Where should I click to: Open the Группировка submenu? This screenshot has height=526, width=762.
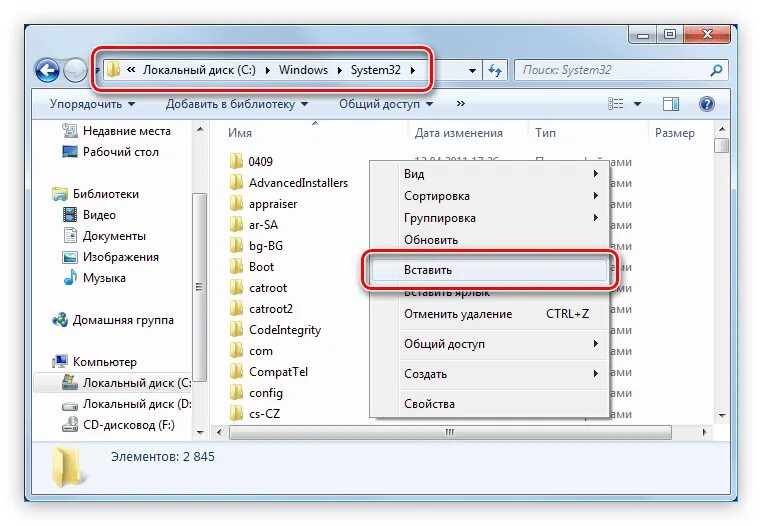[x=488, y=218]
